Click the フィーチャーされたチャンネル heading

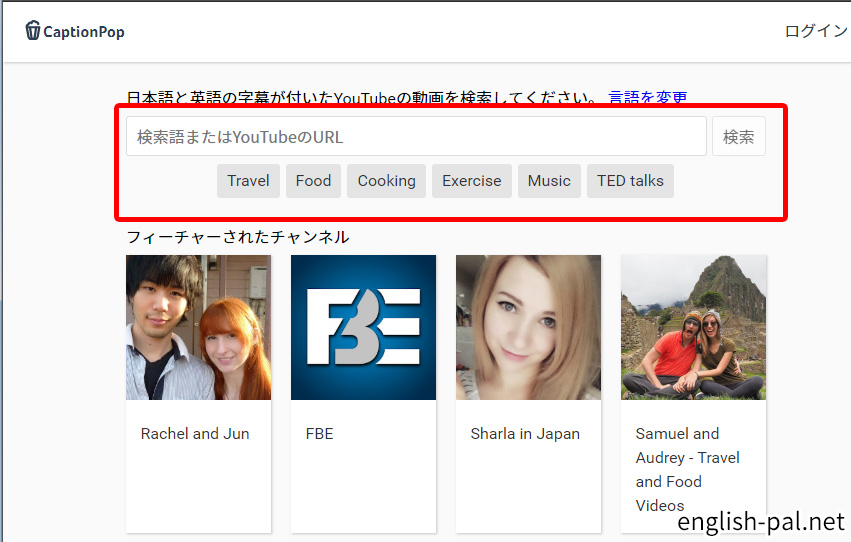click(238, 237)
